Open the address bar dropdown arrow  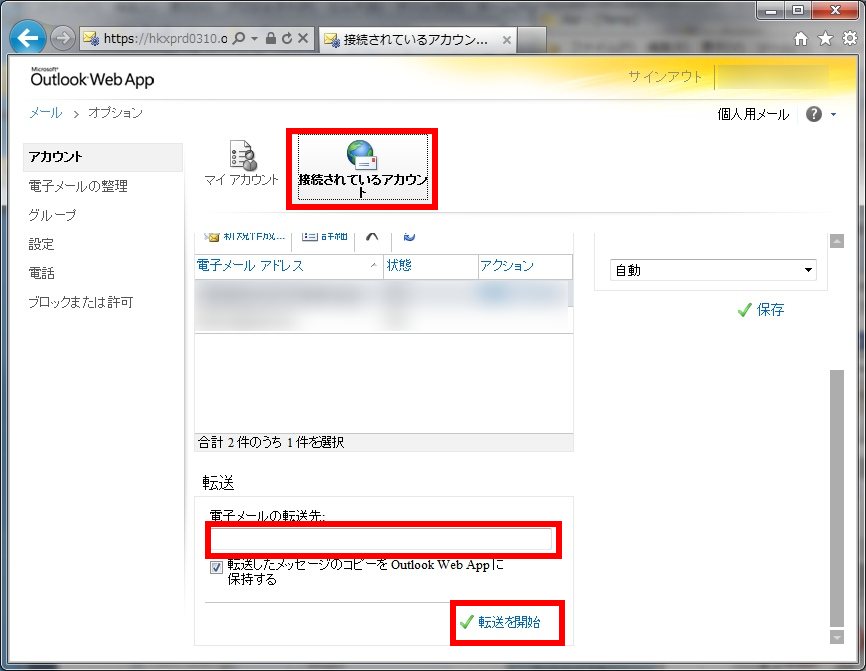[255, 39]
